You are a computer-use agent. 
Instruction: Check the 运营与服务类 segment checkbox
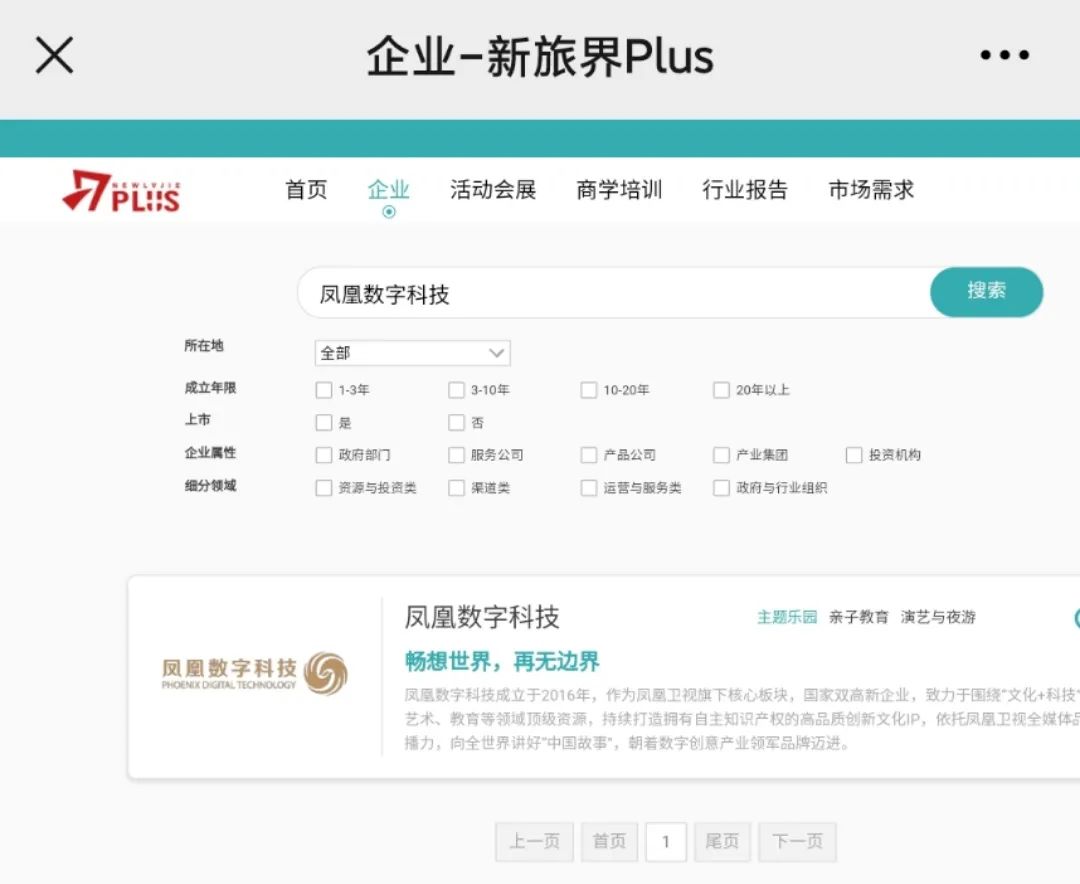click(x=589, y=488)
